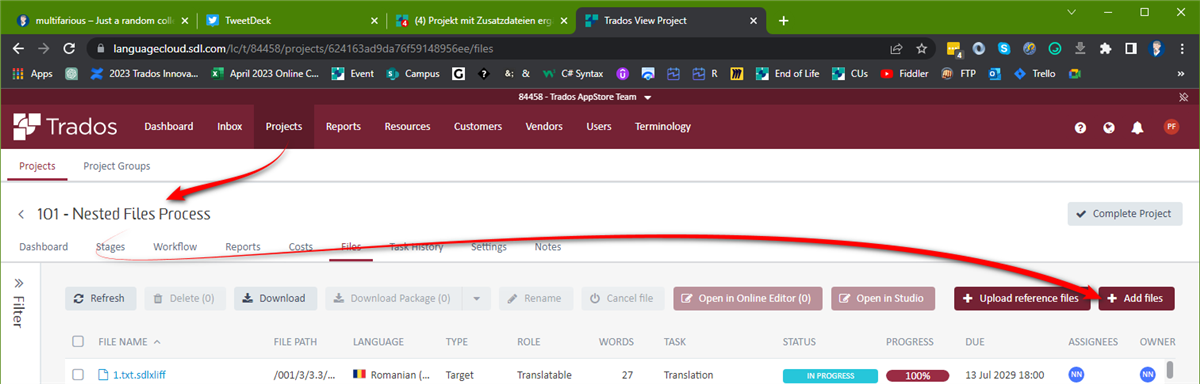Open the Resources menu item

[407, 126]
